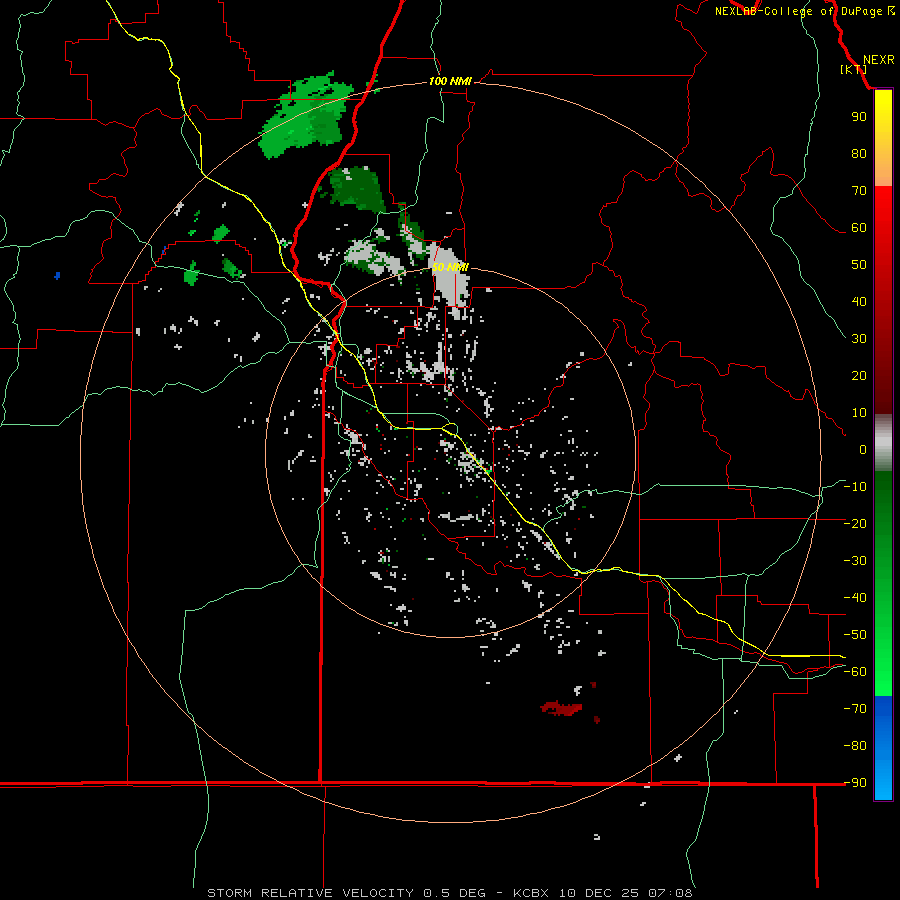Screen dimensions: 900x900
Task: Click the NEXLAB-College of DuPage title text
Action: point(805,11)
